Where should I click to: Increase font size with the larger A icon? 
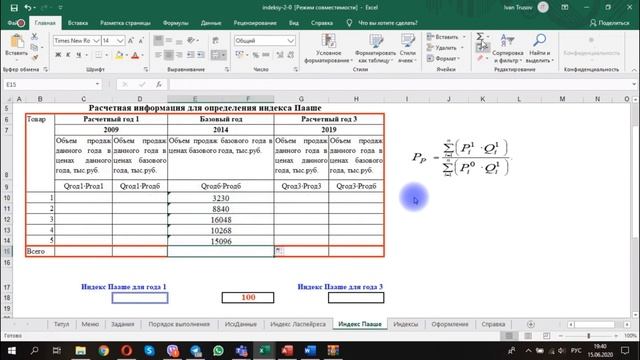131,40
